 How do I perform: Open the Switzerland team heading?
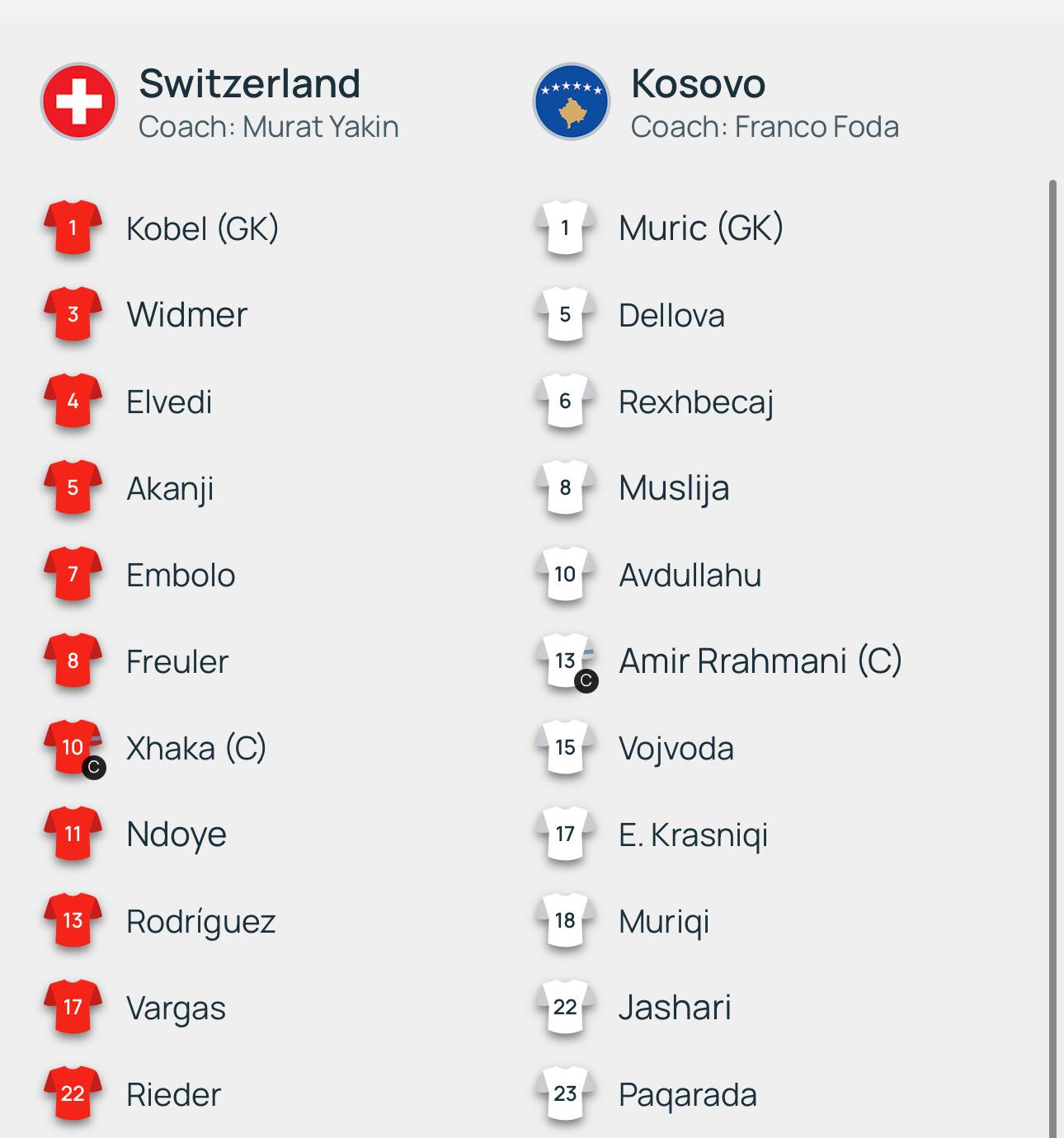pos(250,83)
